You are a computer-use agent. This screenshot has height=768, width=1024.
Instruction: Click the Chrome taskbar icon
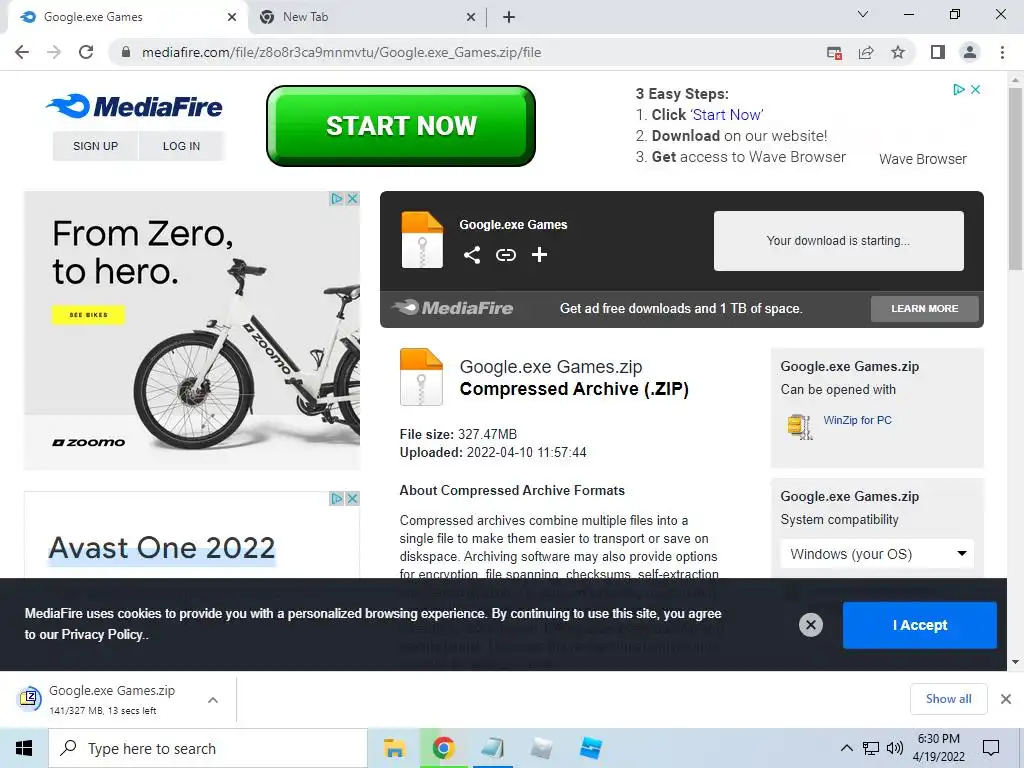tap(443, 748)
